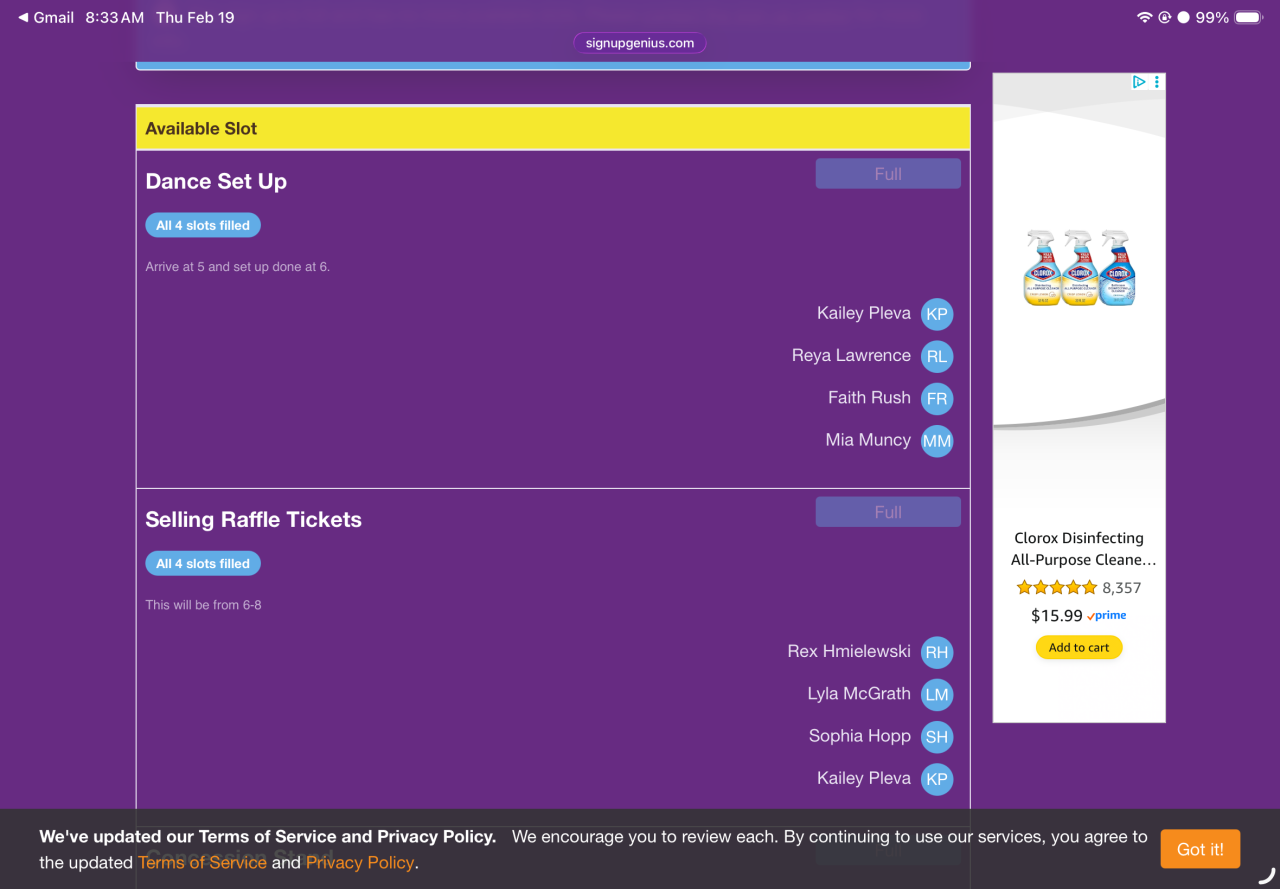This screenshot has height=889, width=1280.
Task: Select the name Rex Hmielewski
Action: pyautogui.click(x=849, y=651)
